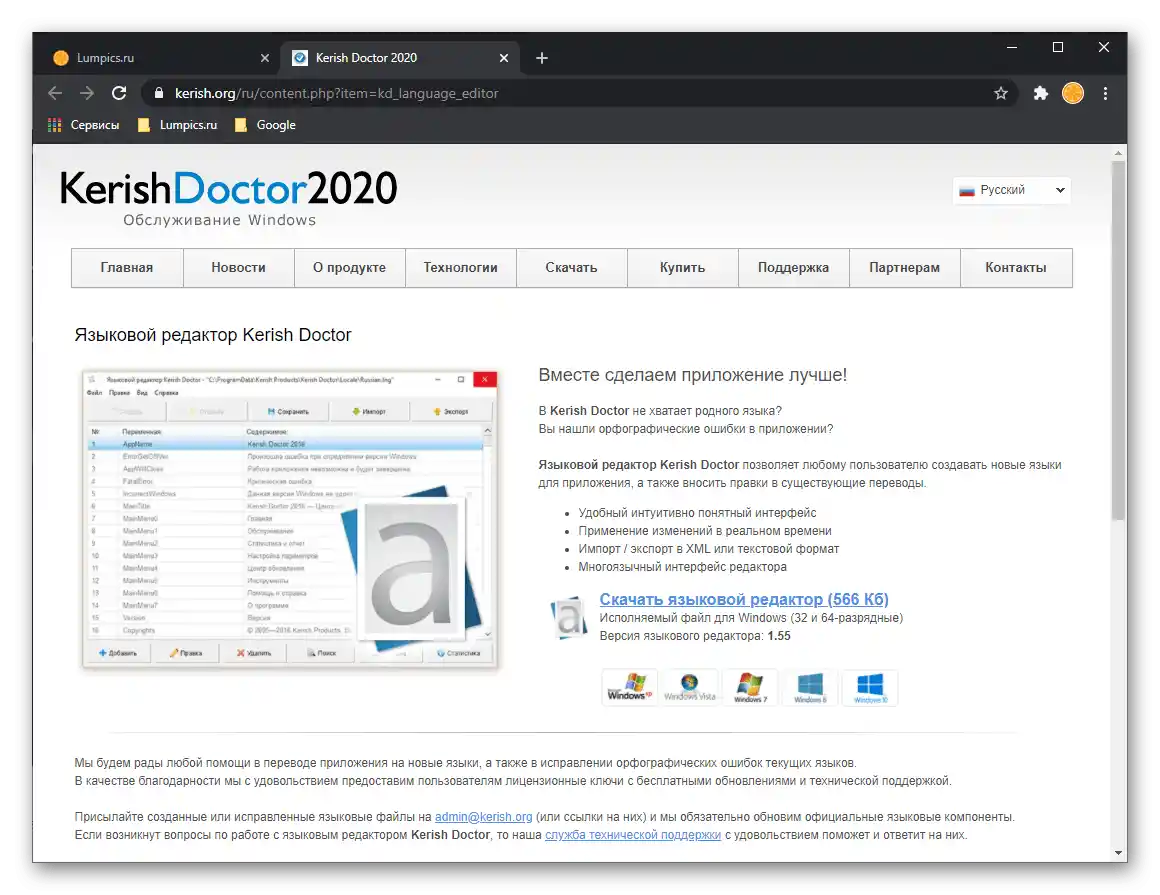Switch to the Lumpics.ru tab
The image size is (1160, 895).
pos(158,58)
